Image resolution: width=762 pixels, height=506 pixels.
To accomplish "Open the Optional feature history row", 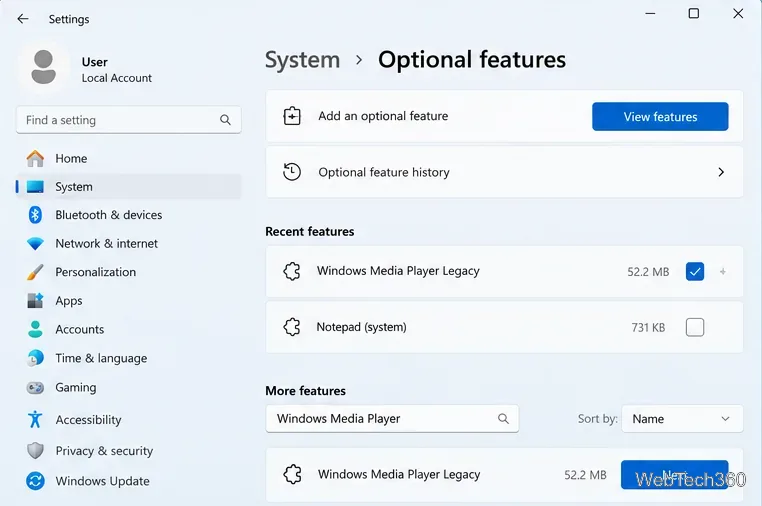I will pos(504,172).
